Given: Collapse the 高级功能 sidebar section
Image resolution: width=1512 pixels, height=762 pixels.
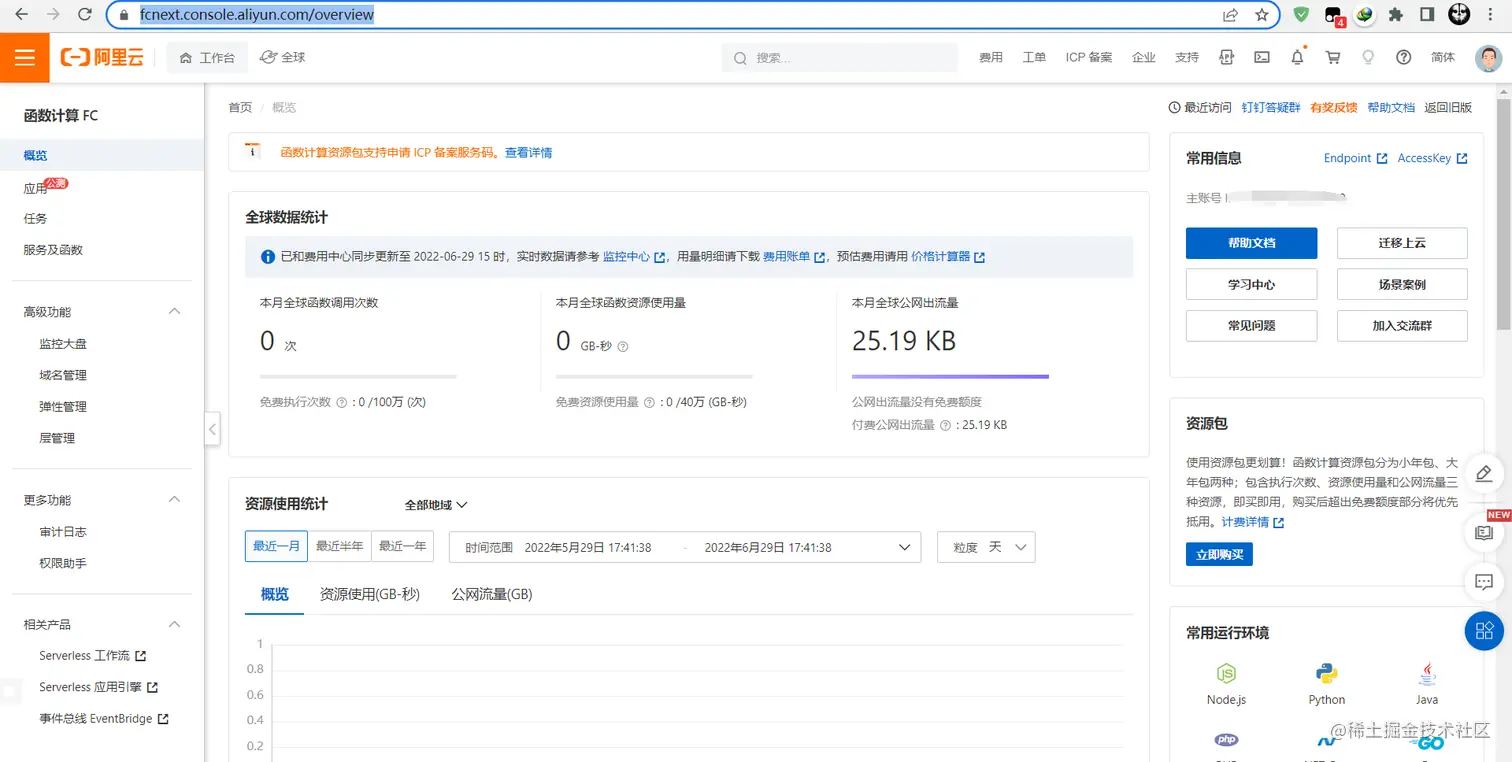Looking at the screenshot, I should 174,311.
